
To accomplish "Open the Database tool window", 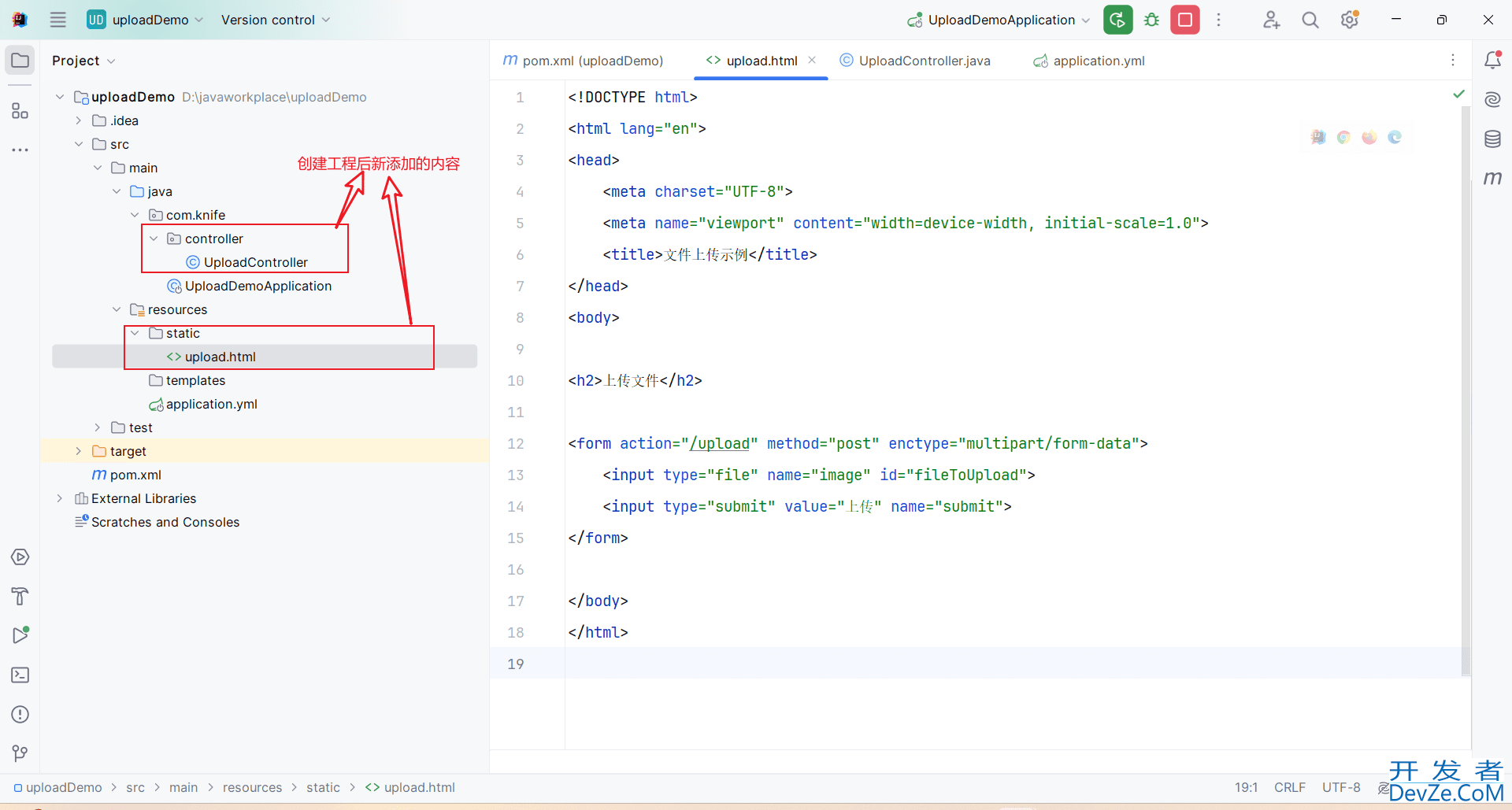I will tap(1492, 139).
